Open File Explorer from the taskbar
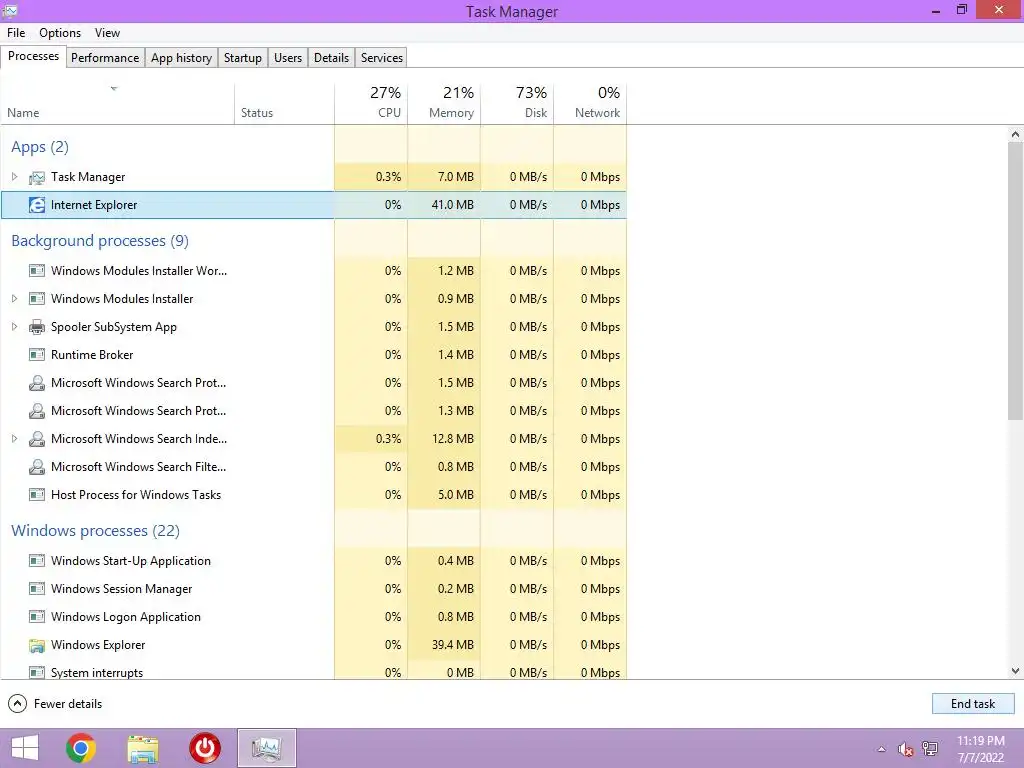 pyautogui.click(x=143, y=749)
